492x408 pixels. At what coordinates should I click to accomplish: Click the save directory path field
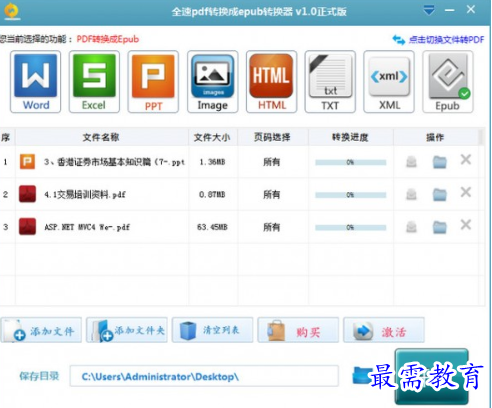pyautogui.click(x=204, y=376)
